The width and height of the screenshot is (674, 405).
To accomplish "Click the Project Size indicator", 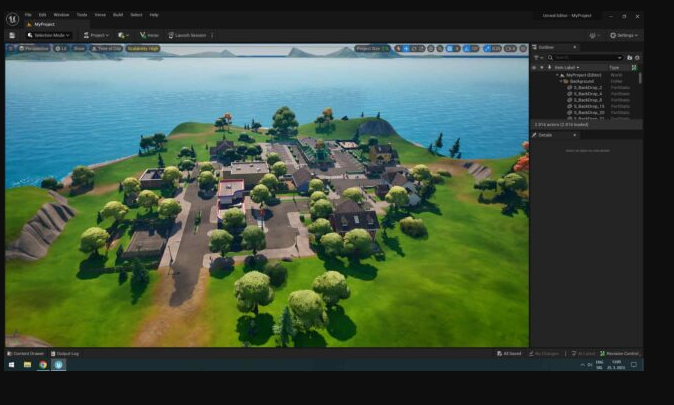I will (x=372, y=49).
